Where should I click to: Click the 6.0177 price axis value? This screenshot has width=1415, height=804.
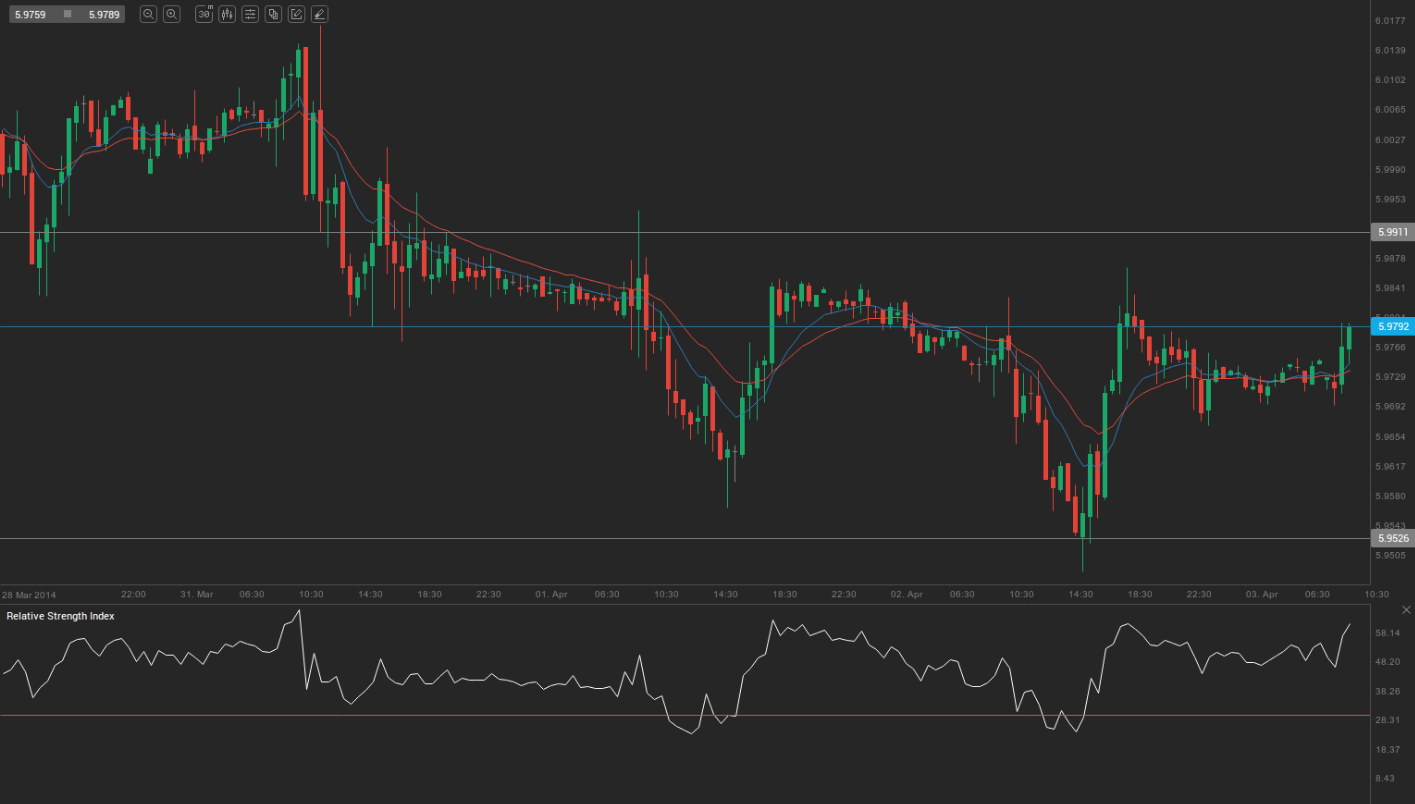[1390, 20]
